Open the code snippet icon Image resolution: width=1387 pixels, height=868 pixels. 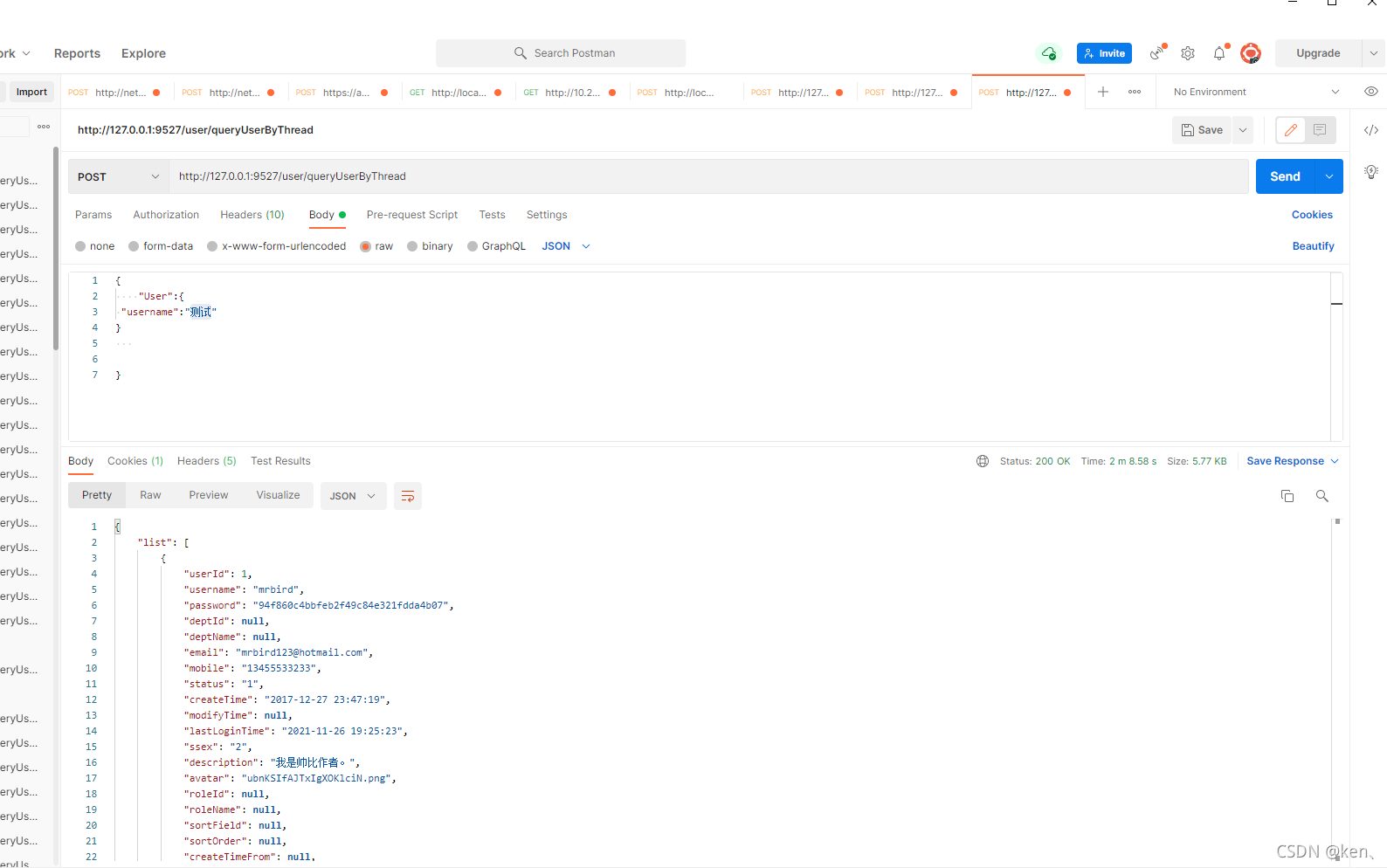pyautogui.click(x=1371, y=130)
